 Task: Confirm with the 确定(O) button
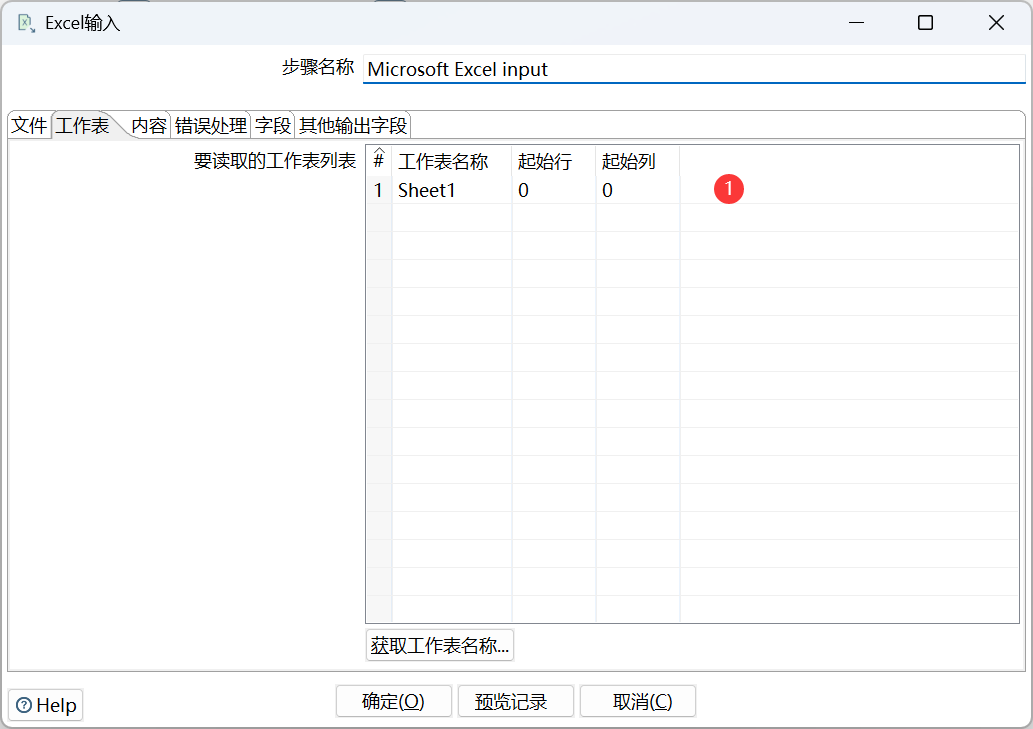(393, 701)
